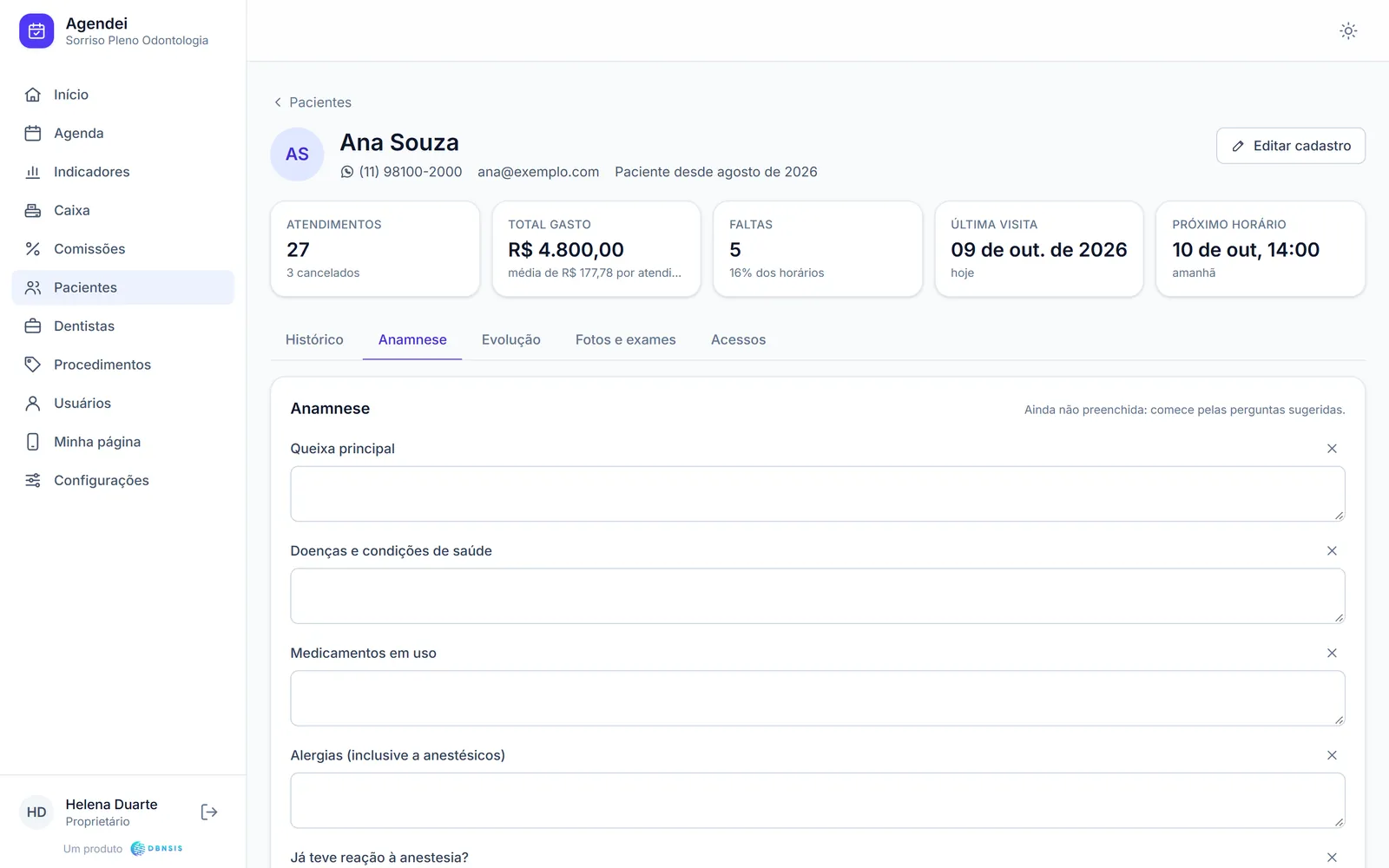Click the Agendei calendar logo icon

[x=36, y=31]
